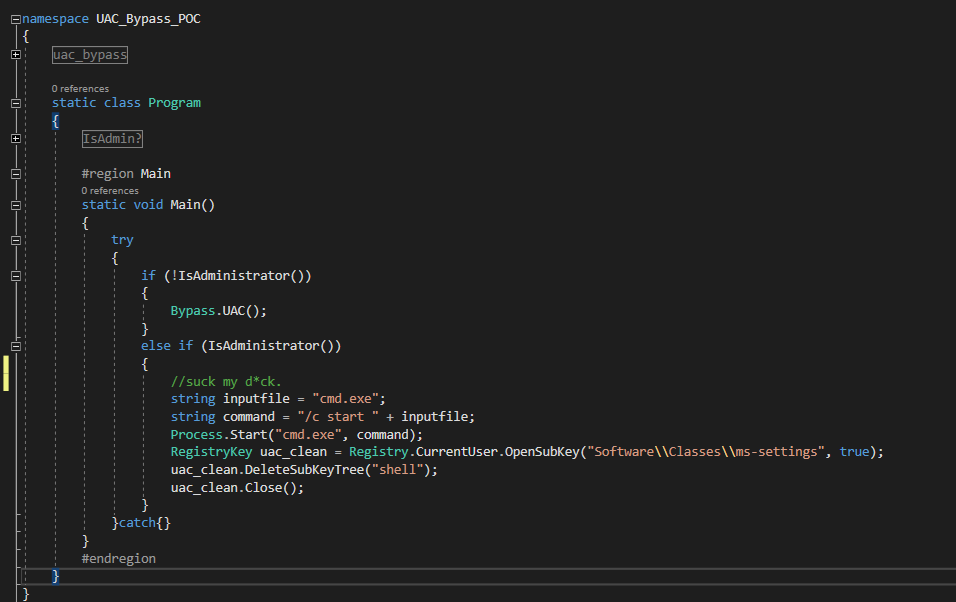Screen dimensions: 956x602
Task: Click the try keyword
Action: [x=122, y=240]
